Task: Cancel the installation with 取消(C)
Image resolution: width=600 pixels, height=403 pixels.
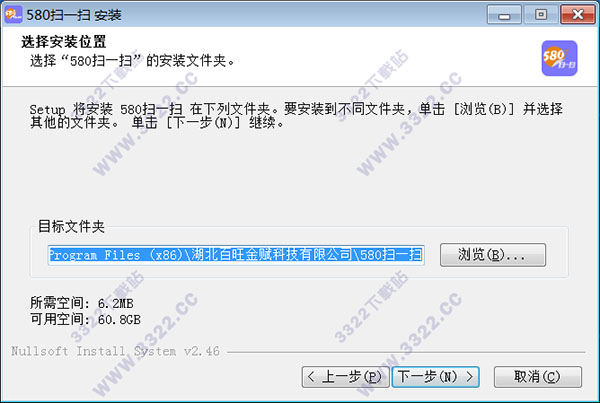Action: pos(538,377)
